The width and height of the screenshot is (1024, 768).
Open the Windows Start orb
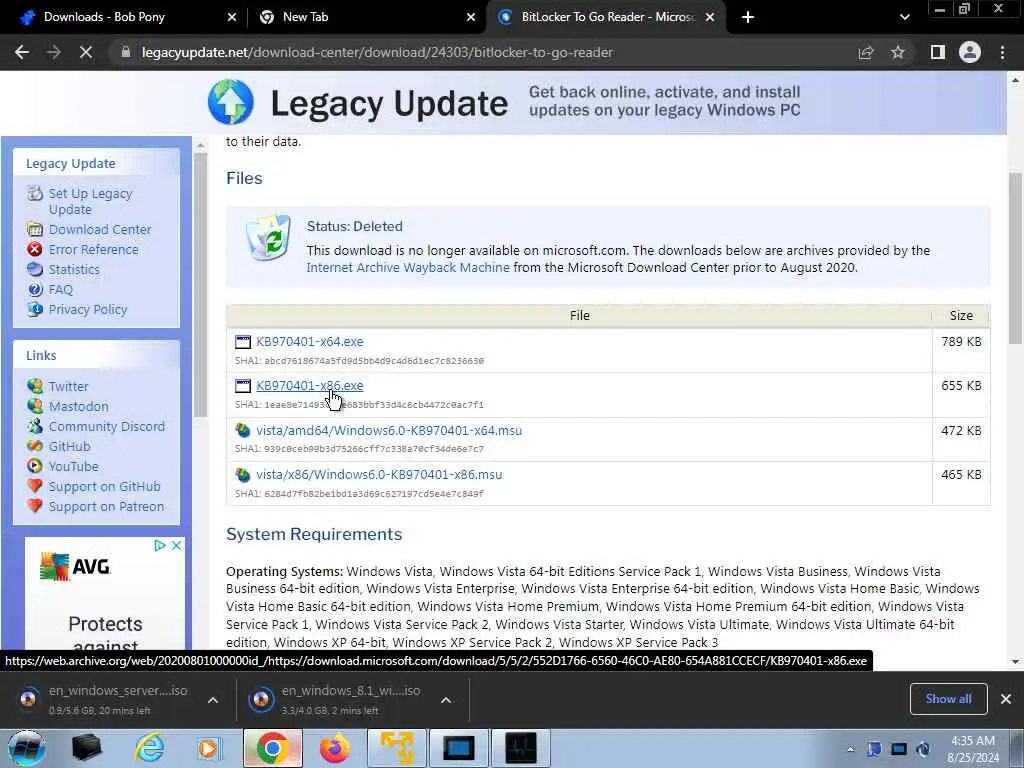click(x=27, y=748)
